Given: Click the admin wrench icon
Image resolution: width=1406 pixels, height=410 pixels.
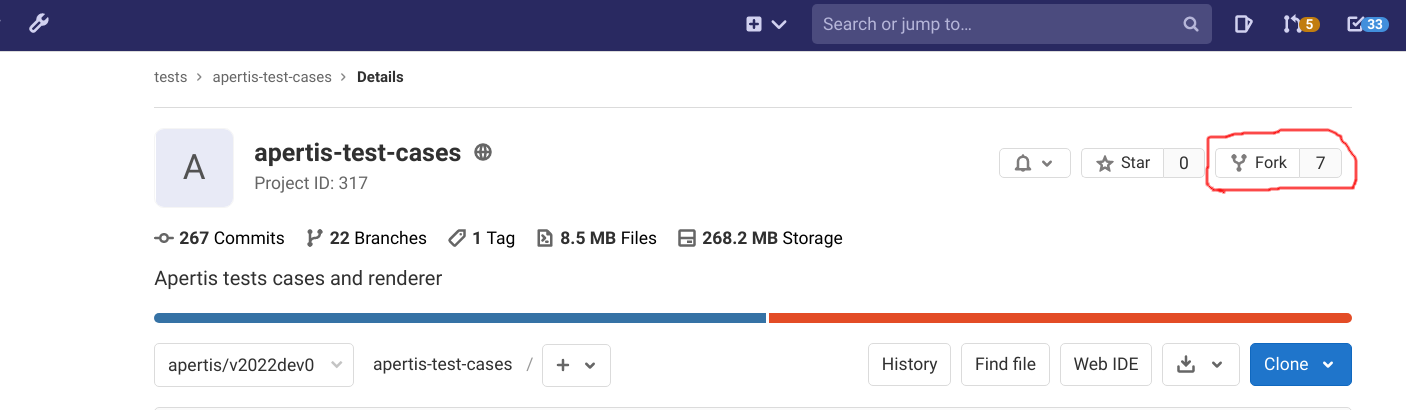Looking at the screenshot, I should 38,24.
